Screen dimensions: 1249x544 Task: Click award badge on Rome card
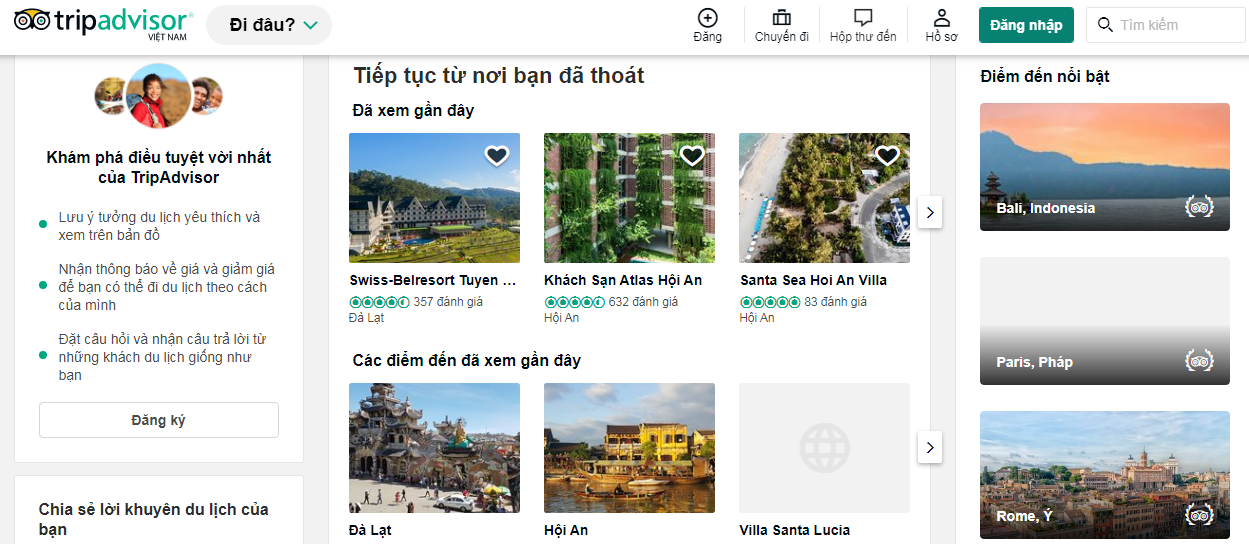coord(1199,515)
